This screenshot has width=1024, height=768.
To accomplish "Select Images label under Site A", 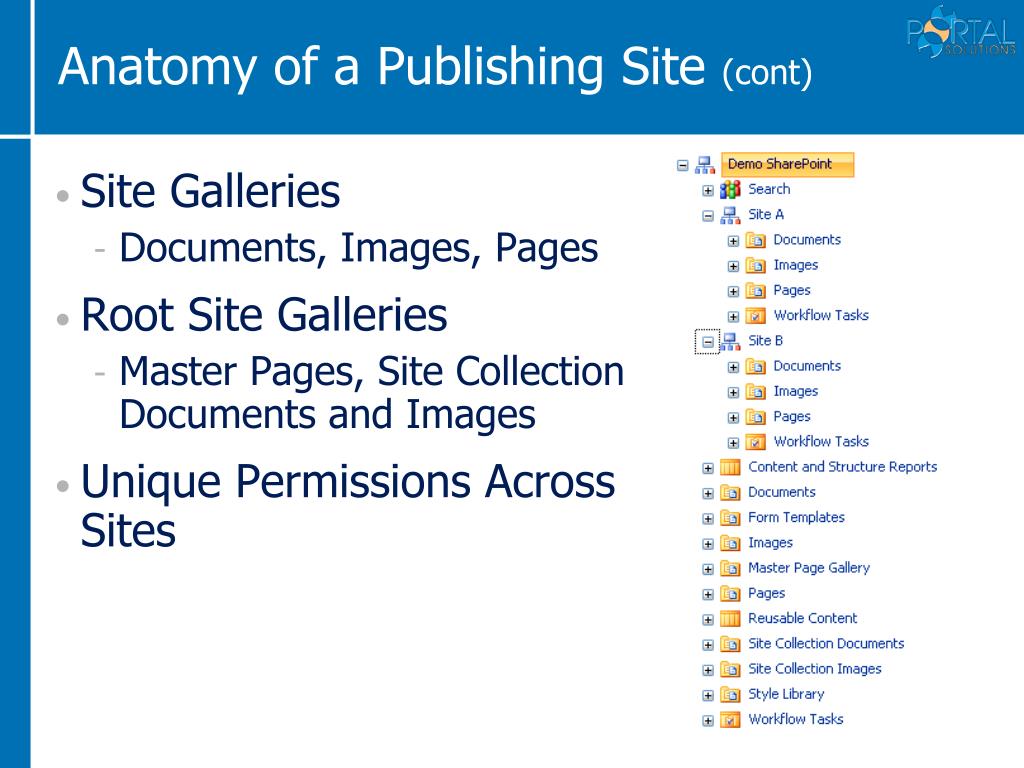I will point(796,265).
